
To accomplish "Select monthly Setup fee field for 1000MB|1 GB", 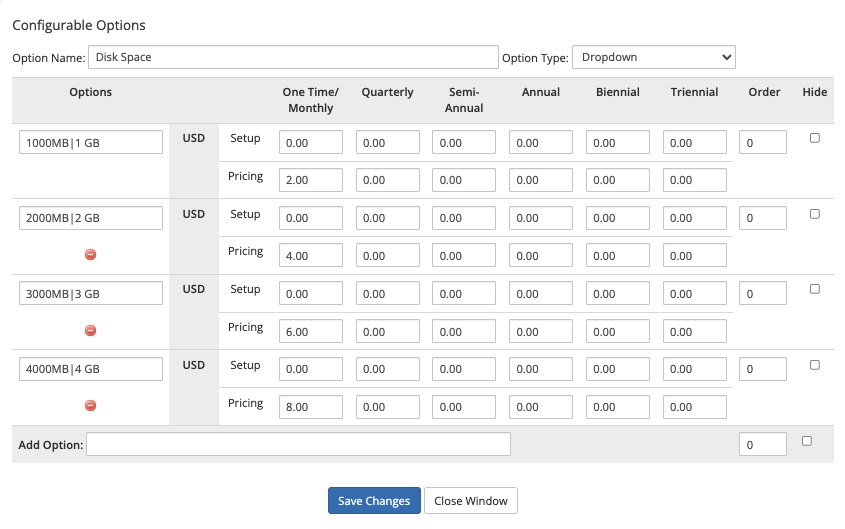I will coord(310,142).
